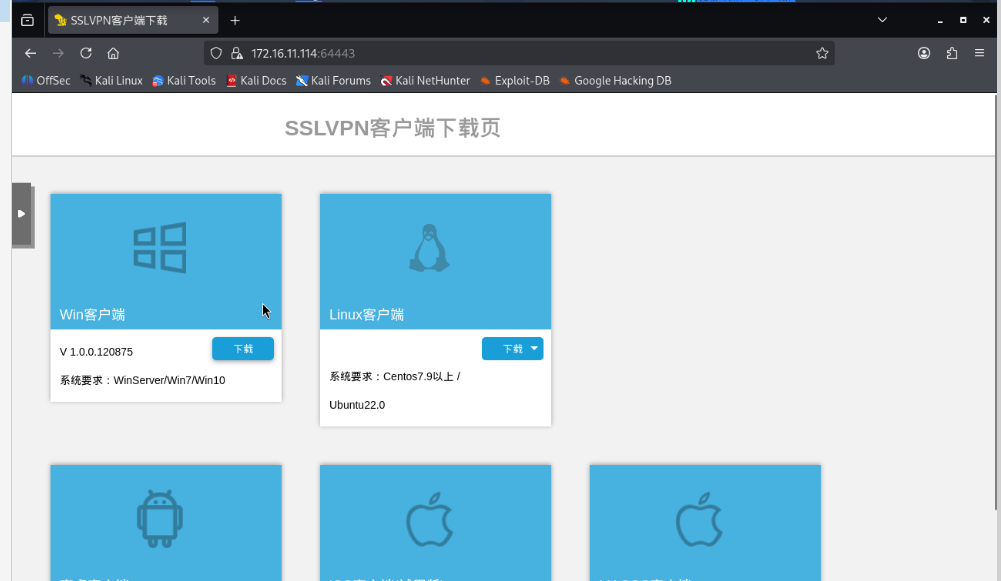List all tabs with the chevron
1001x581 pixels.
(882, 20)
